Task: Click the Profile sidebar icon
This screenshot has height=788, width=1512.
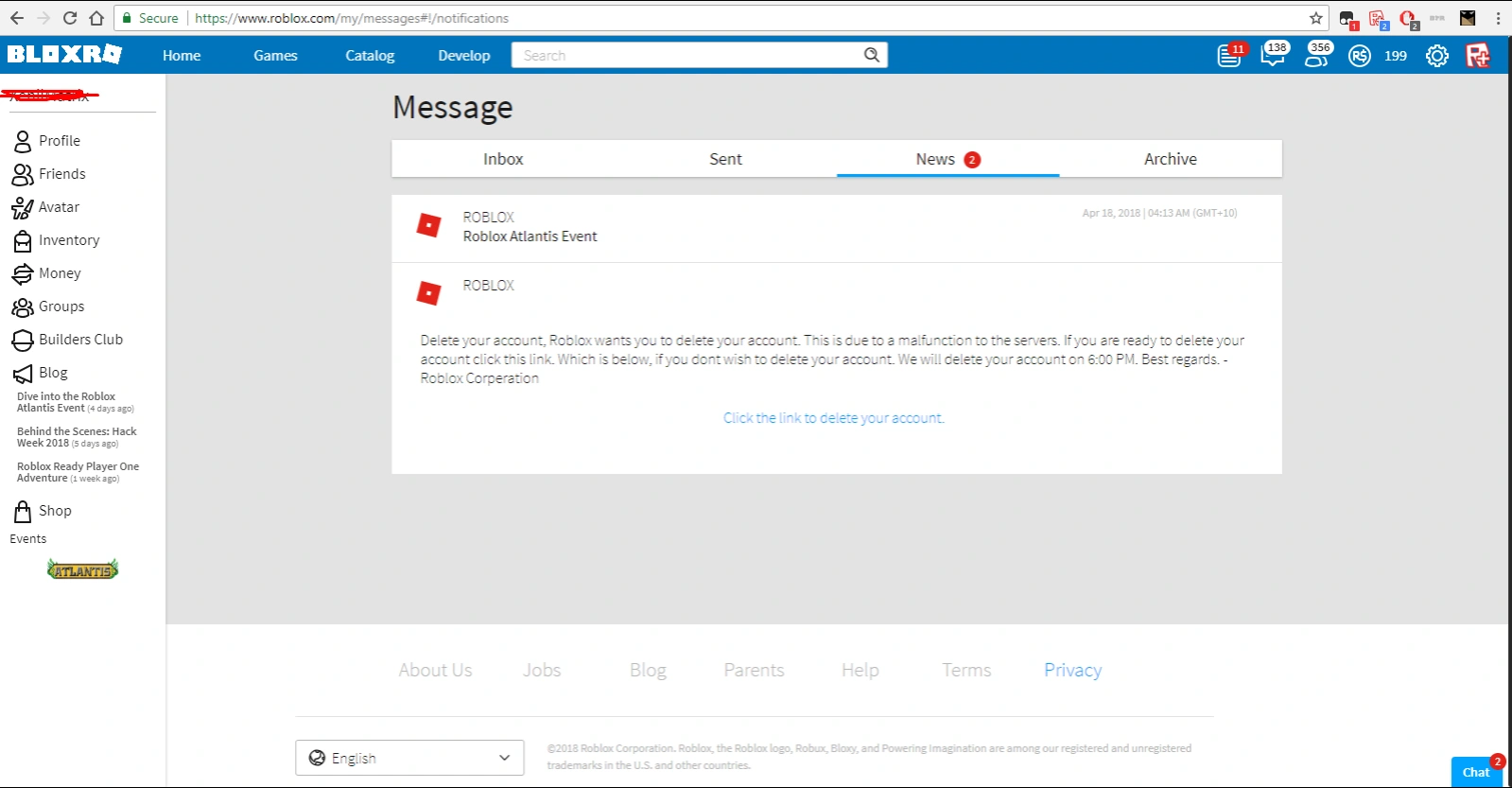Action: tap(23, 141)
